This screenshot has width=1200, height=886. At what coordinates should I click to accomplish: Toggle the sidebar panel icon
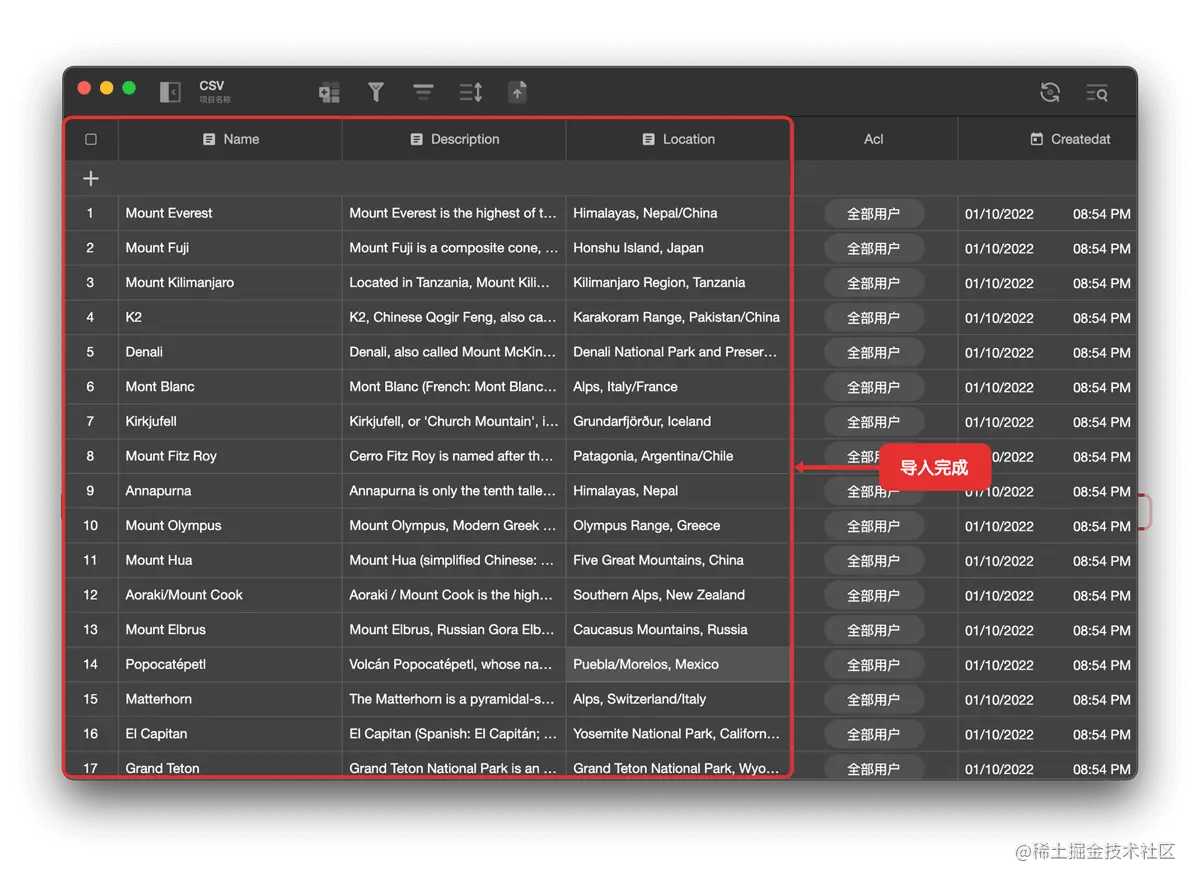coord(170,92)
